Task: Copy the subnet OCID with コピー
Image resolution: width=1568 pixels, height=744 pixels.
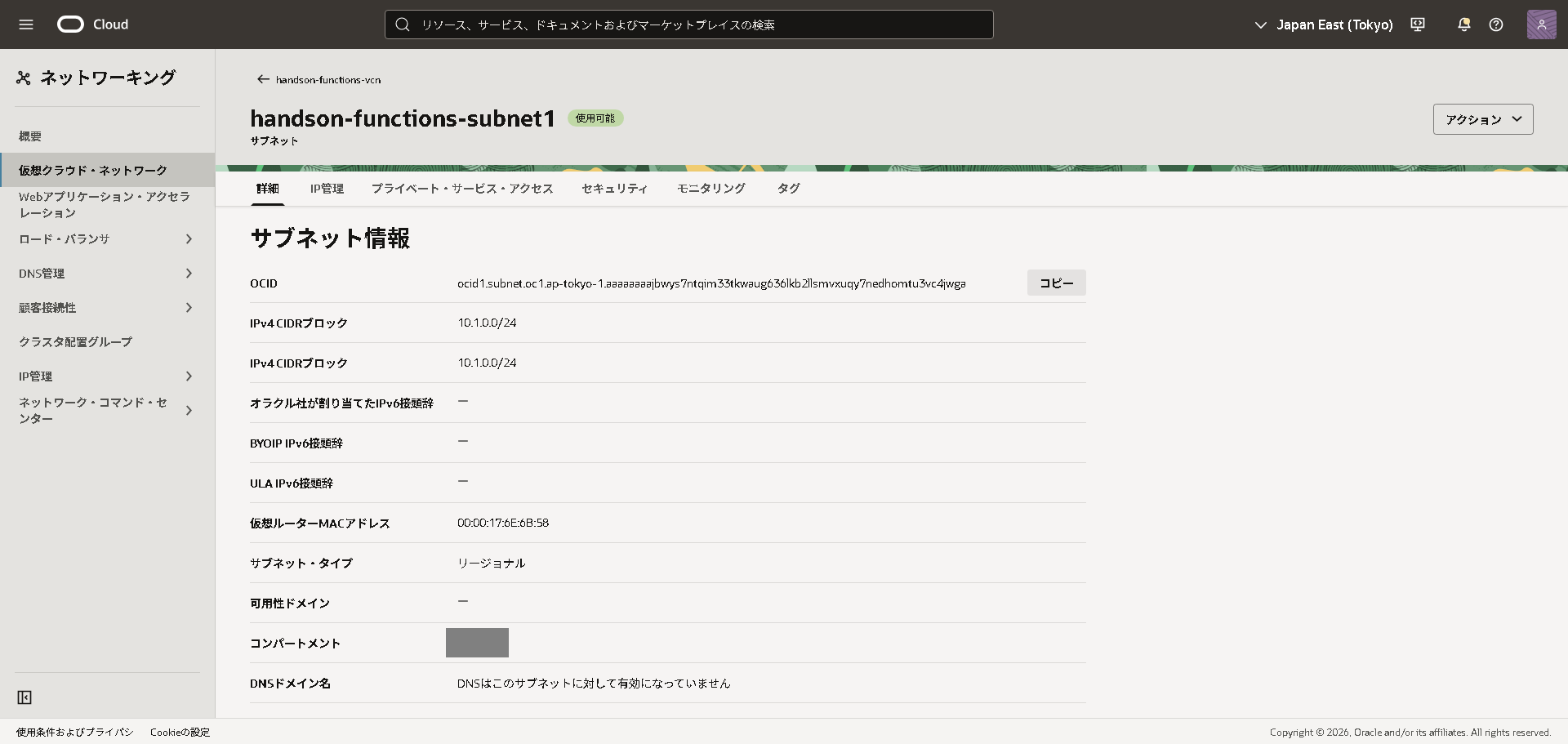Action: [x=1057, y=283]
